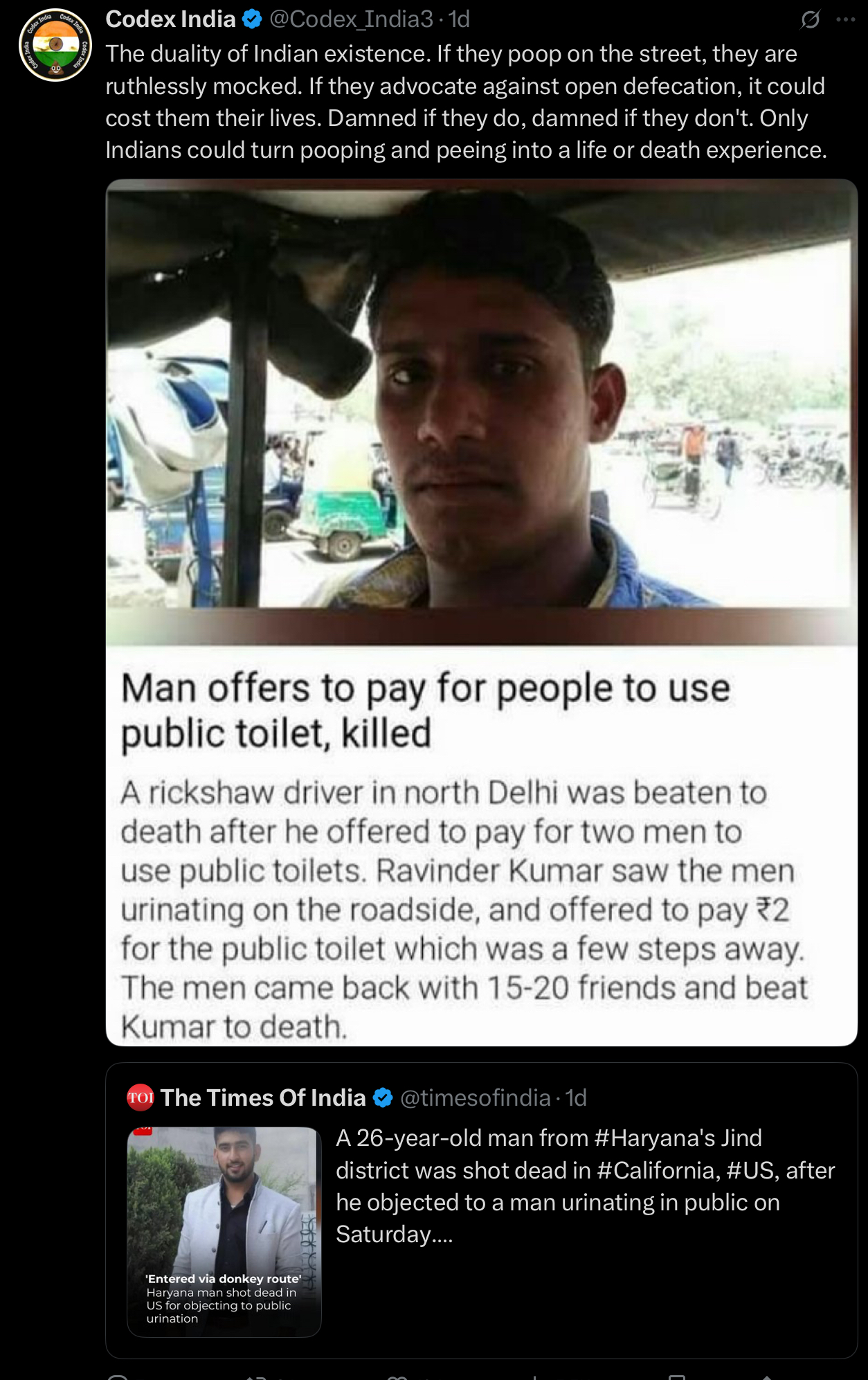Viewport: 868px width, 1380px height.
Task: Click the quoted tweet's 1d timestamp
Action: 576,1097
